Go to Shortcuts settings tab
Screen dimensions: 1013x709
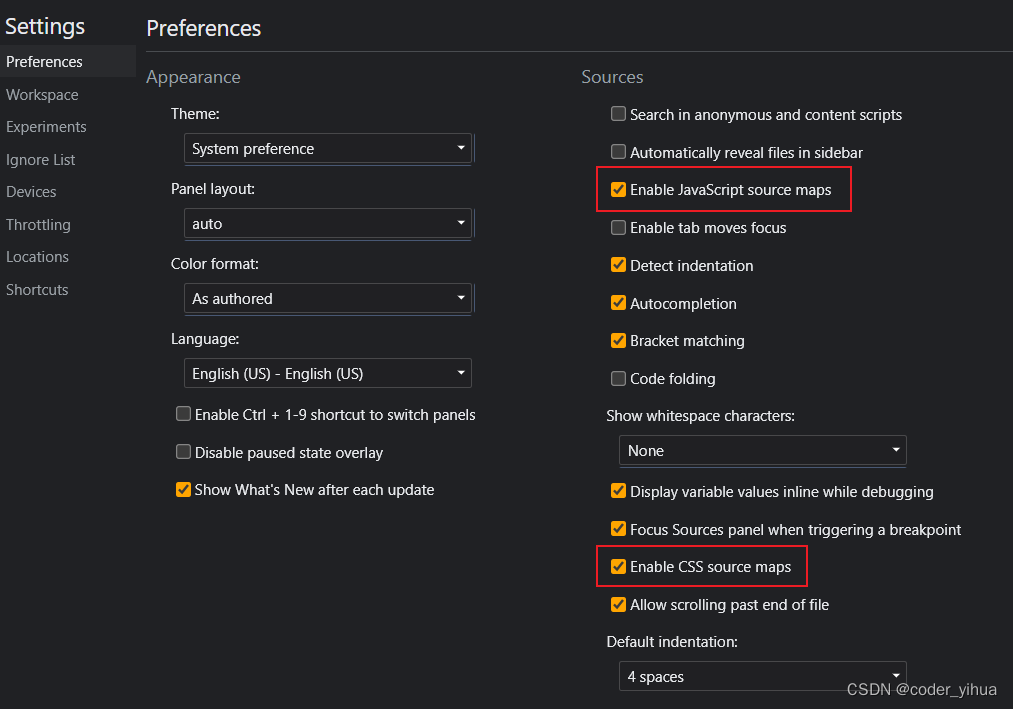(37, 290)
